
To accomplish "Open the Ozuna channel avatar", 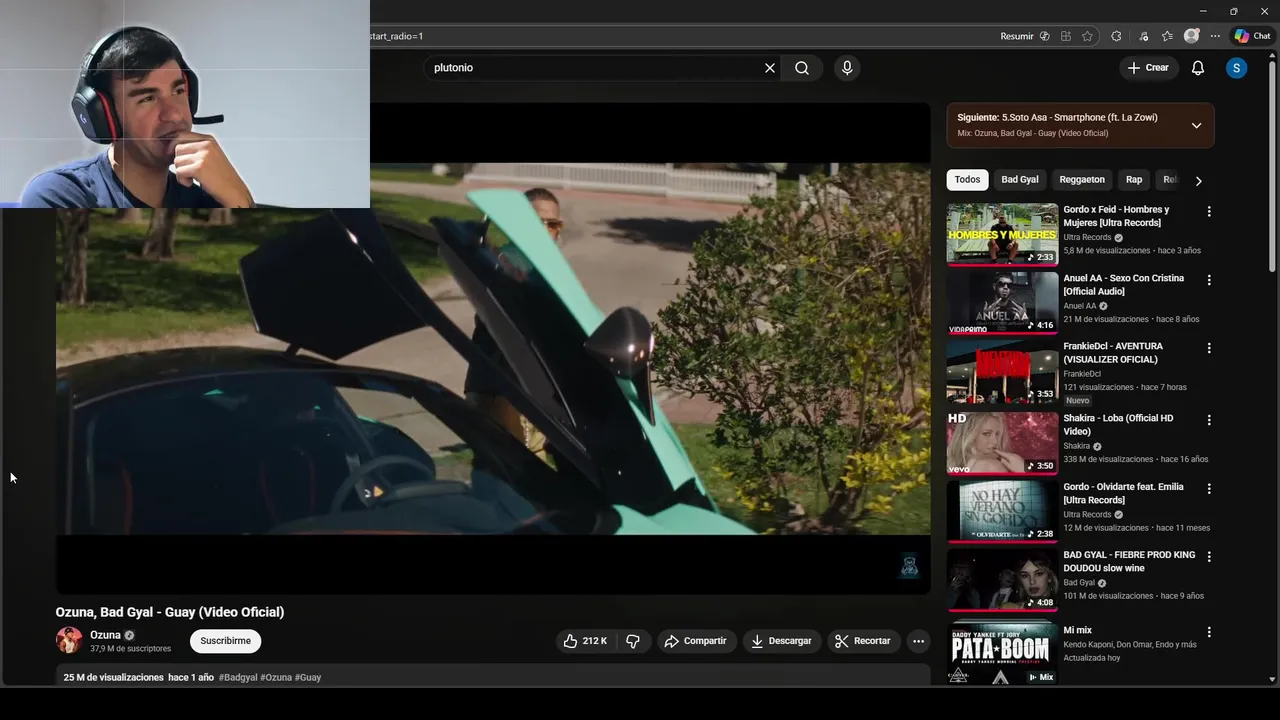I will click(x=69, y=640).
